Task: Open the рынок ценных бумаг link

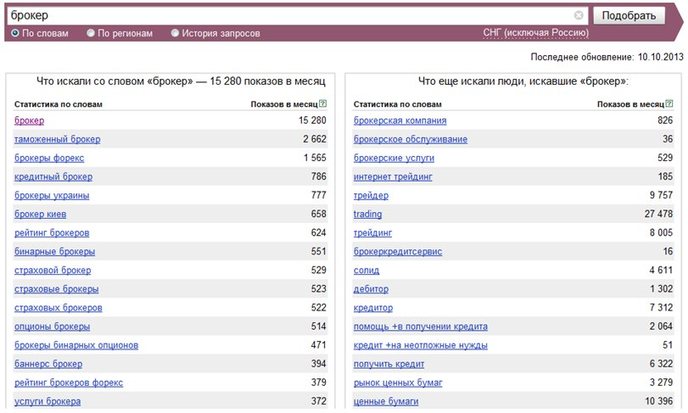Action: click(398, 383)
